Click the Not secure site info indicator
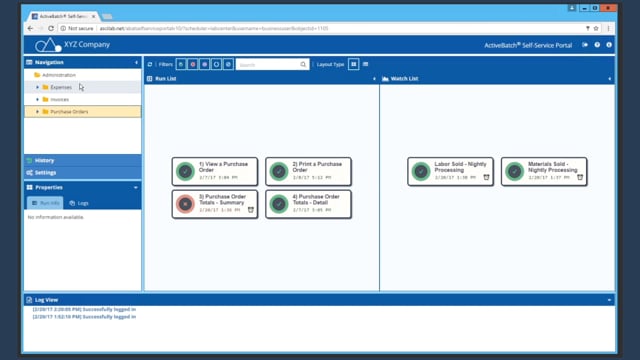 pyautogui.click(x=77, y=29)
